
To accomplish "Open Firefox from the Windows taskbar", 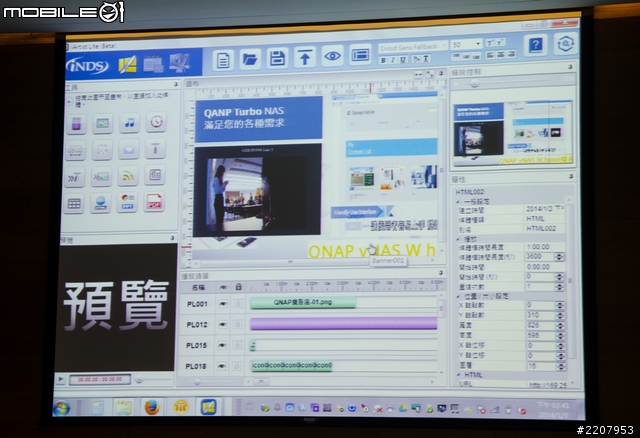I will click(151, 407).
